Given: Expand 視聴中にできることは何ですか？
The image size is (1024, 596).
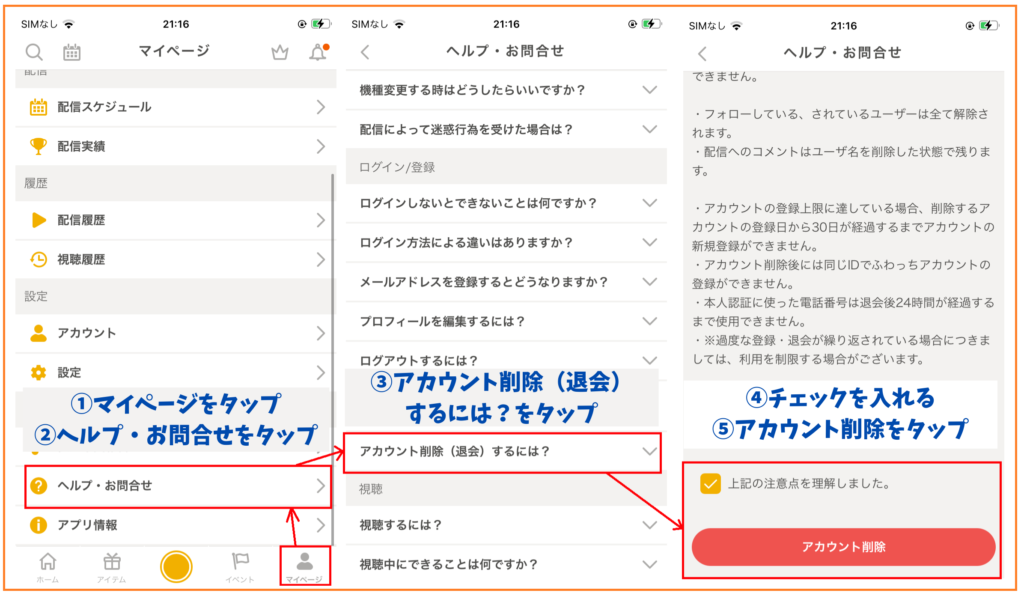Looking at the screenshot, I should coord(506,564).
